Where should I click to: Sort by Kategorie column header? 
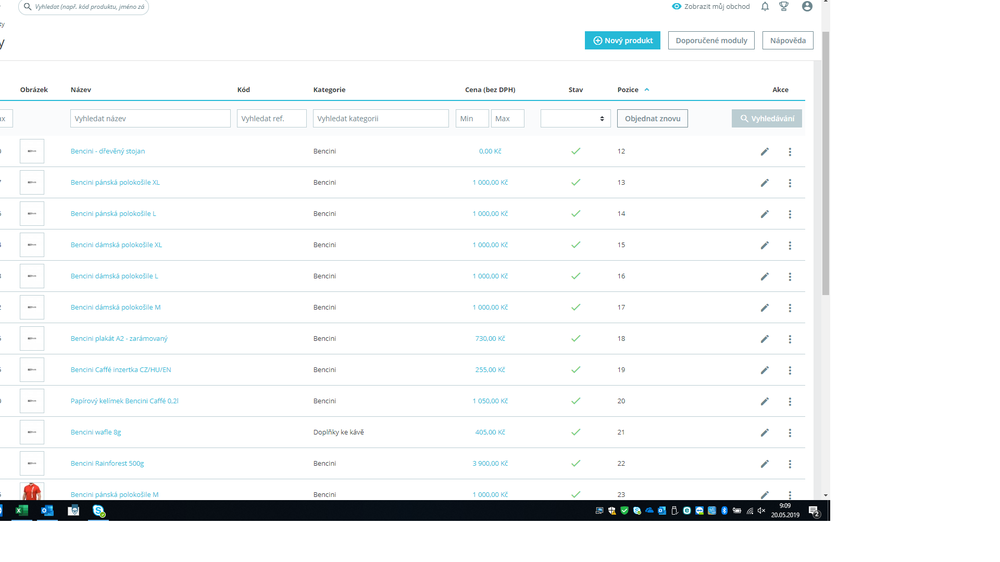(x=329, y=90)
